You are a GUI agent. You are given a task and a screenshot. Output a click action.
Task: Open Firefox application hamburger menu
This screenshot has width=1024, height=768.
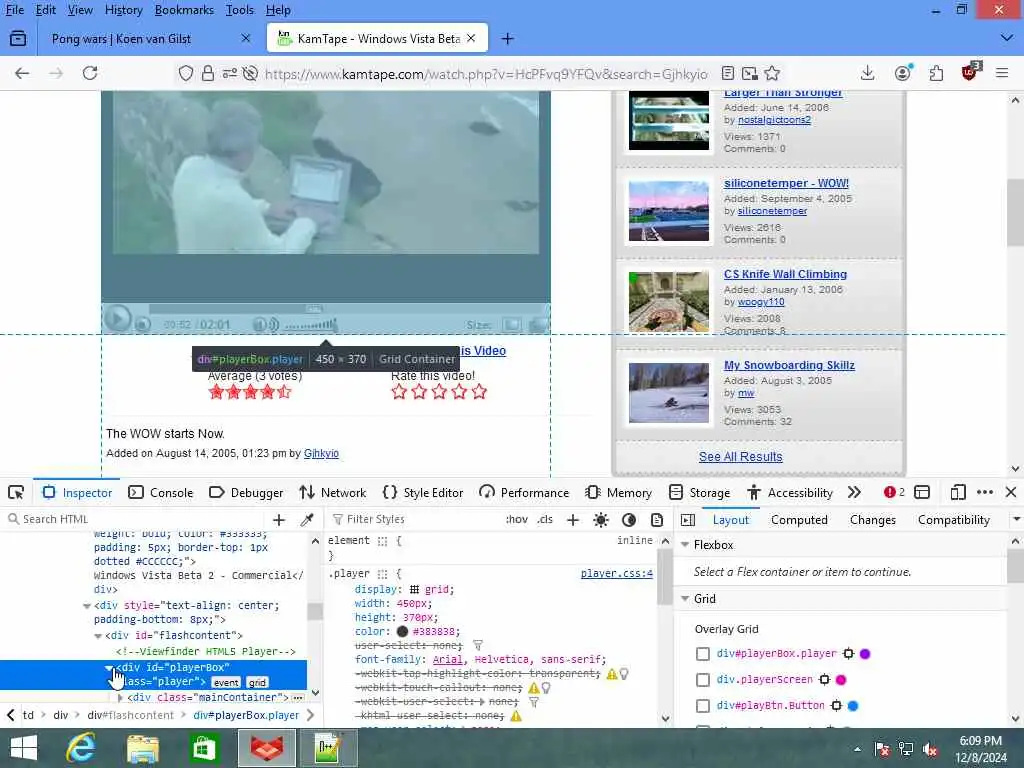(x=1002, y=73)
